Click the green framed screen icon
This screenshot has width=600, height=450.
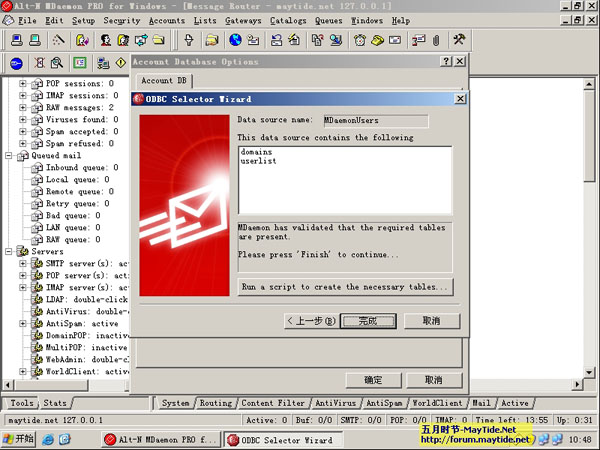pyautogui.click(x=80, y=63)
